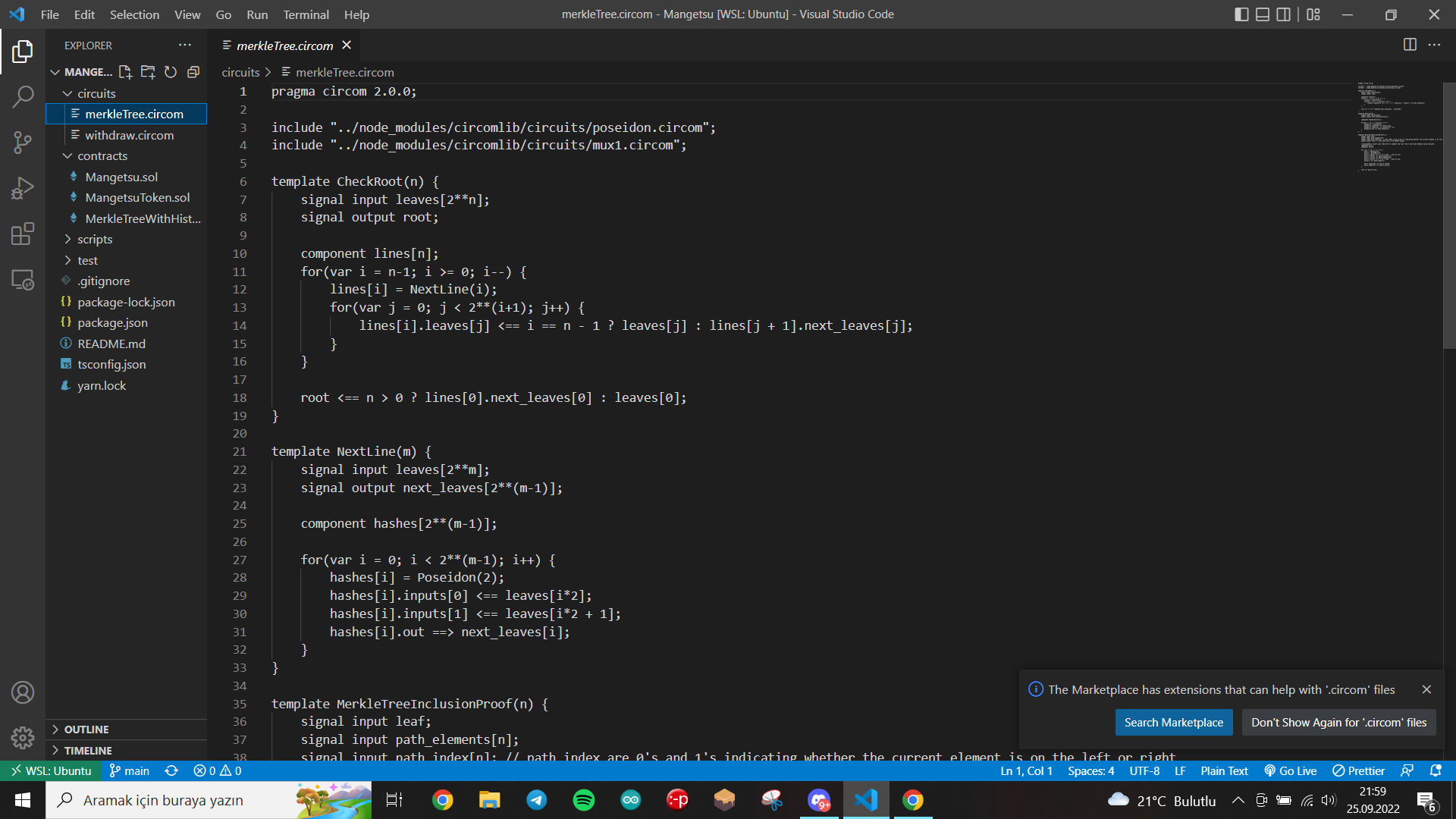The image size is (1456, 819).
Task: Open Mangetsu.sol file
Action: coord(126,177)
